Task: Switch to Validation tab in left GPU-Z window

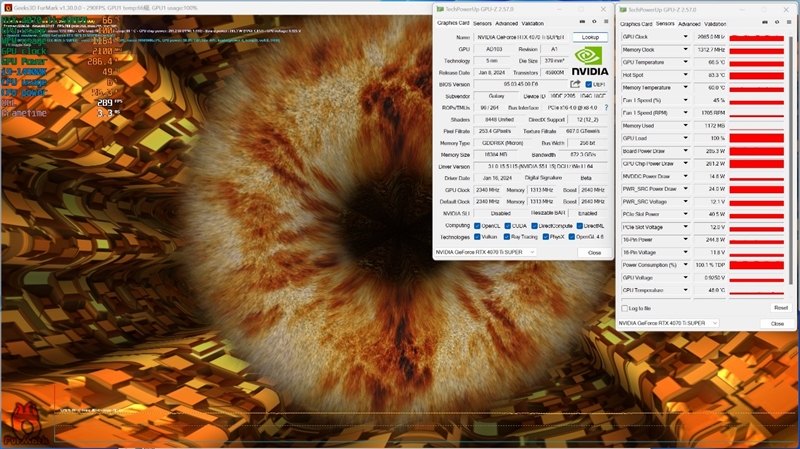Action: (532, 23)
